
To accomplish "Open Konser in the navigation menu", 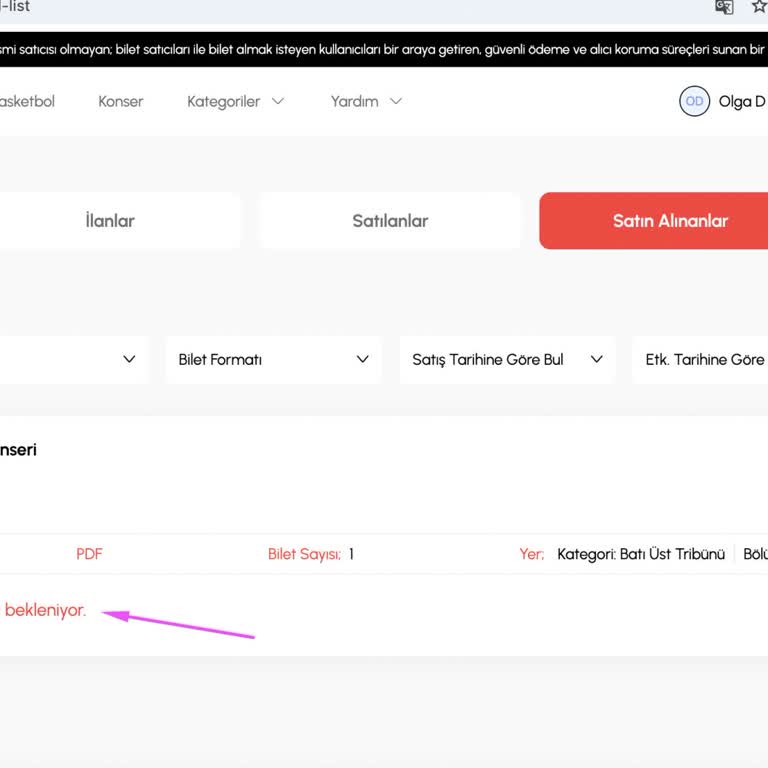I will pos(121,101).
